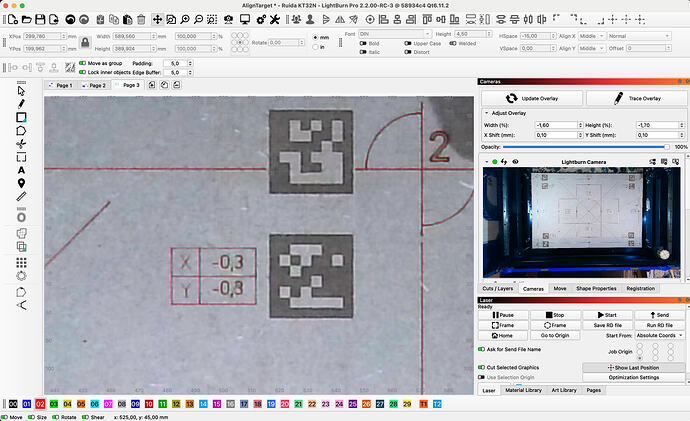Click the Trace Overlay pen icon
690x421 pixels.
618,98
